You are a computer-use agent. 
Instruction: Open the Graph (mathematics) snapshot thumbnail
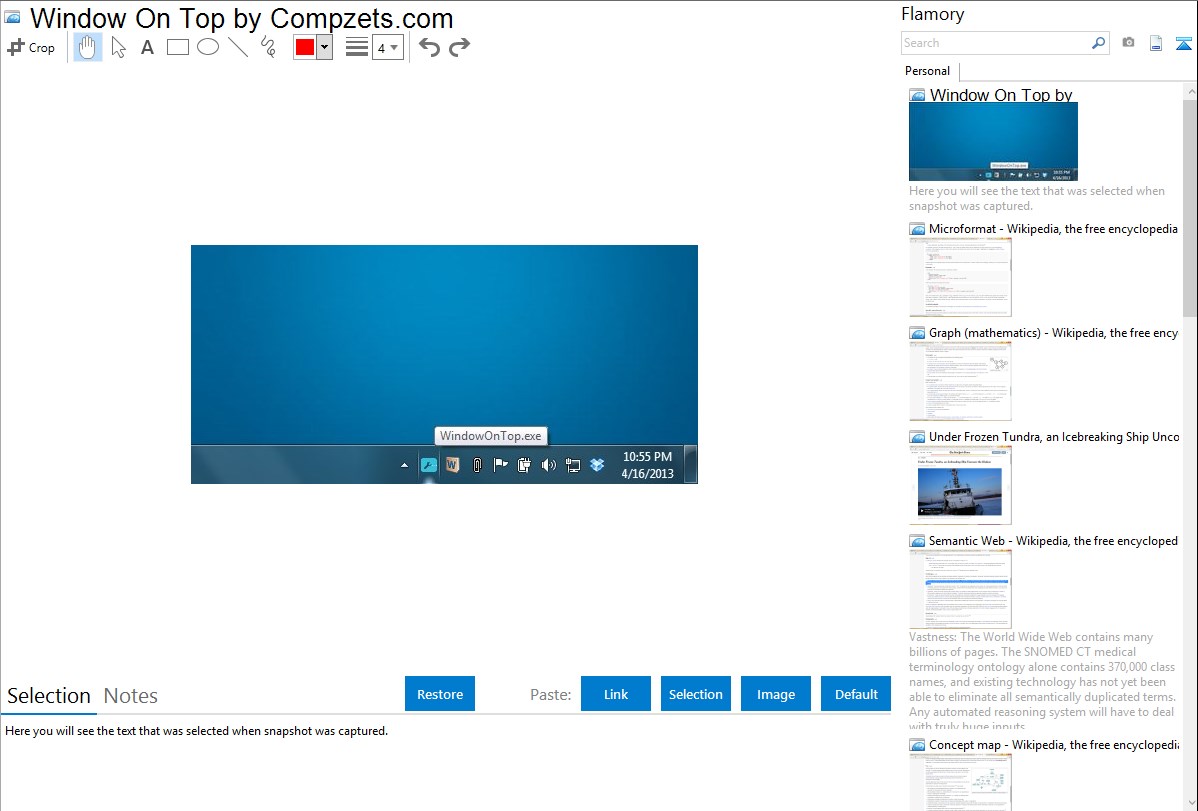click(960, 381)
